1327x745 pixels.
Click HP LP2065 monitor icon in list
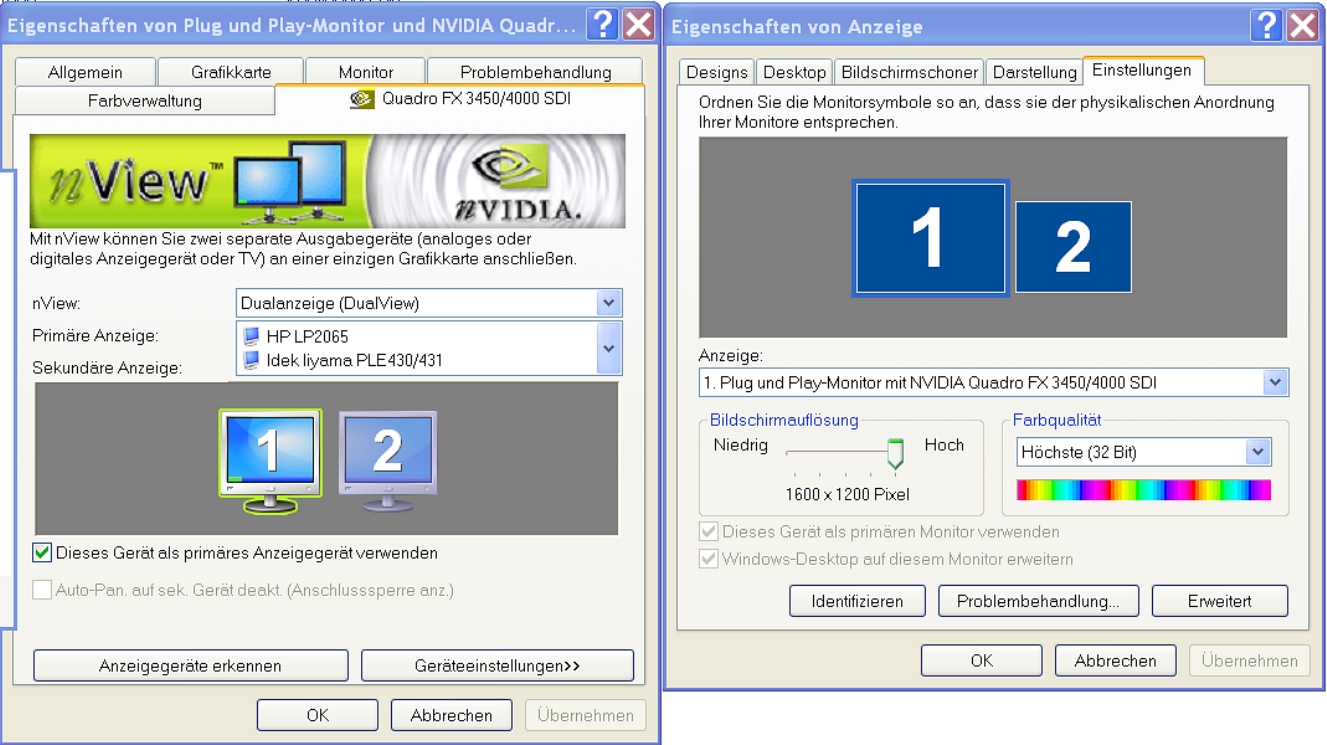pyautogui.click(x=251, y=337)
